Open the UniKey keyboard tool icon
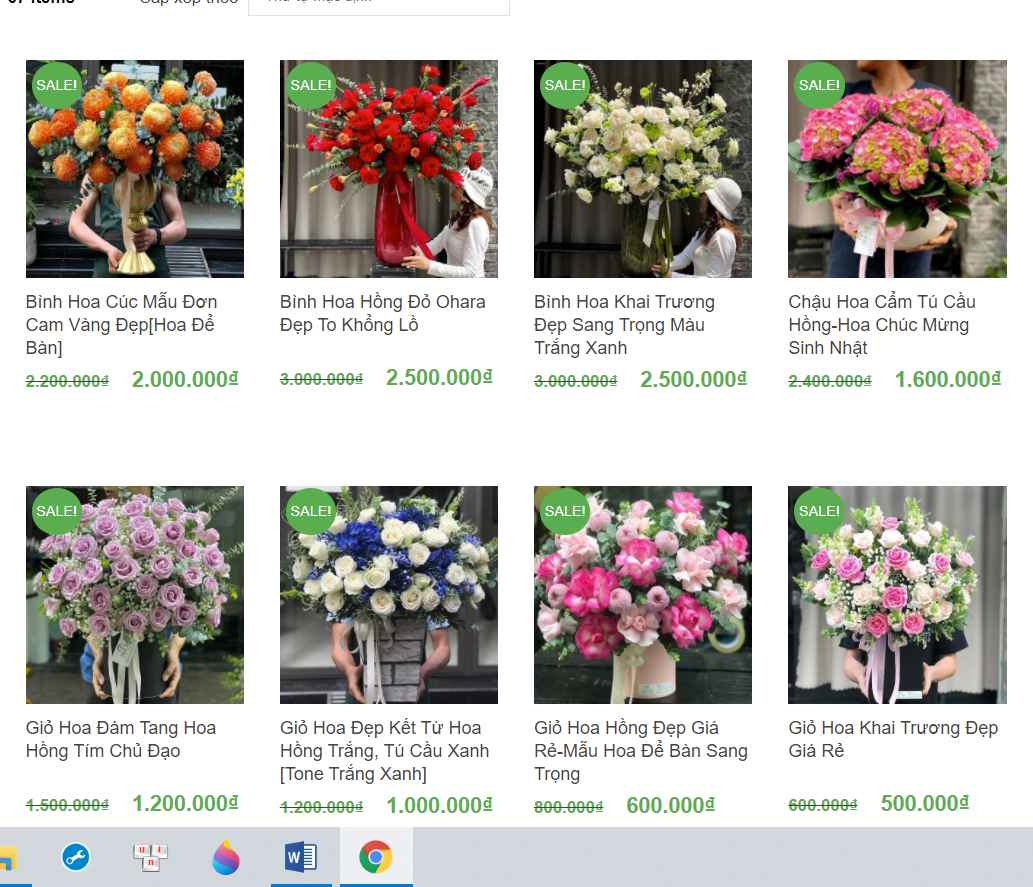Image resolution: width=1033 pixels, height=887 pixels. [150, 857]
